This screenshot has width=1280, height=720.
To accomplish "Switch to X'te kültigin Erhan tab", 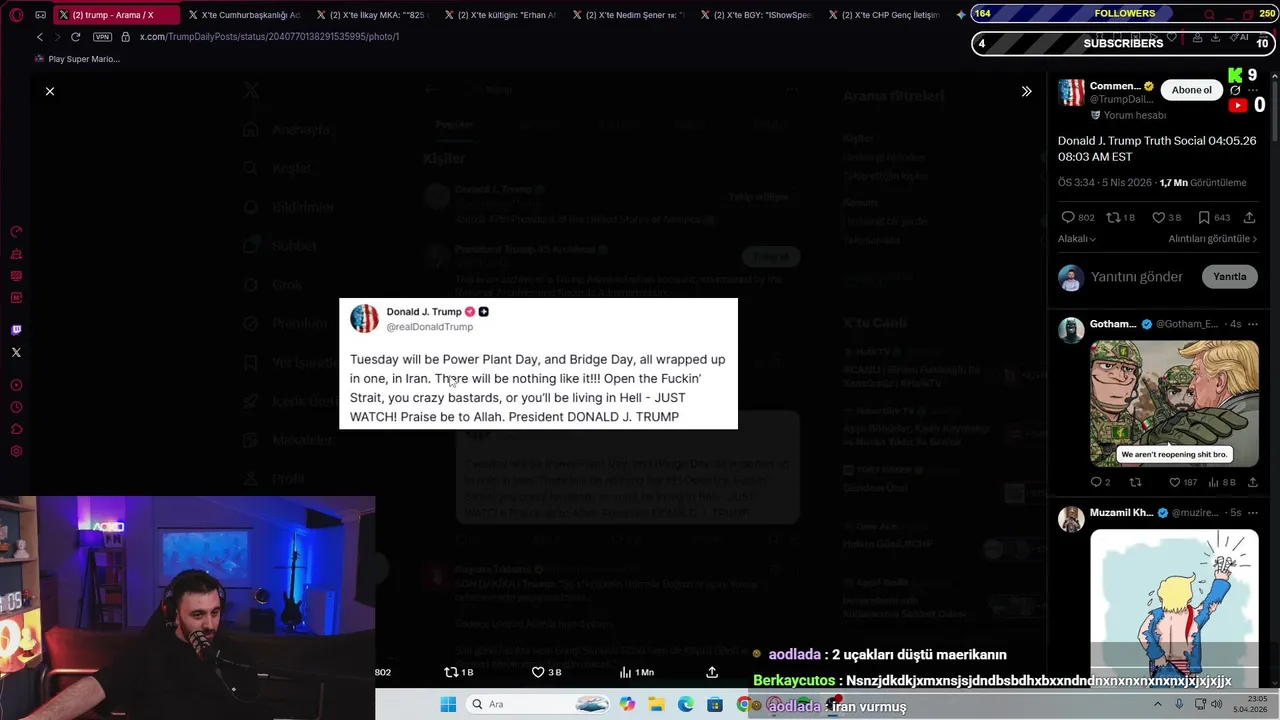I will (x=500, y=15).
